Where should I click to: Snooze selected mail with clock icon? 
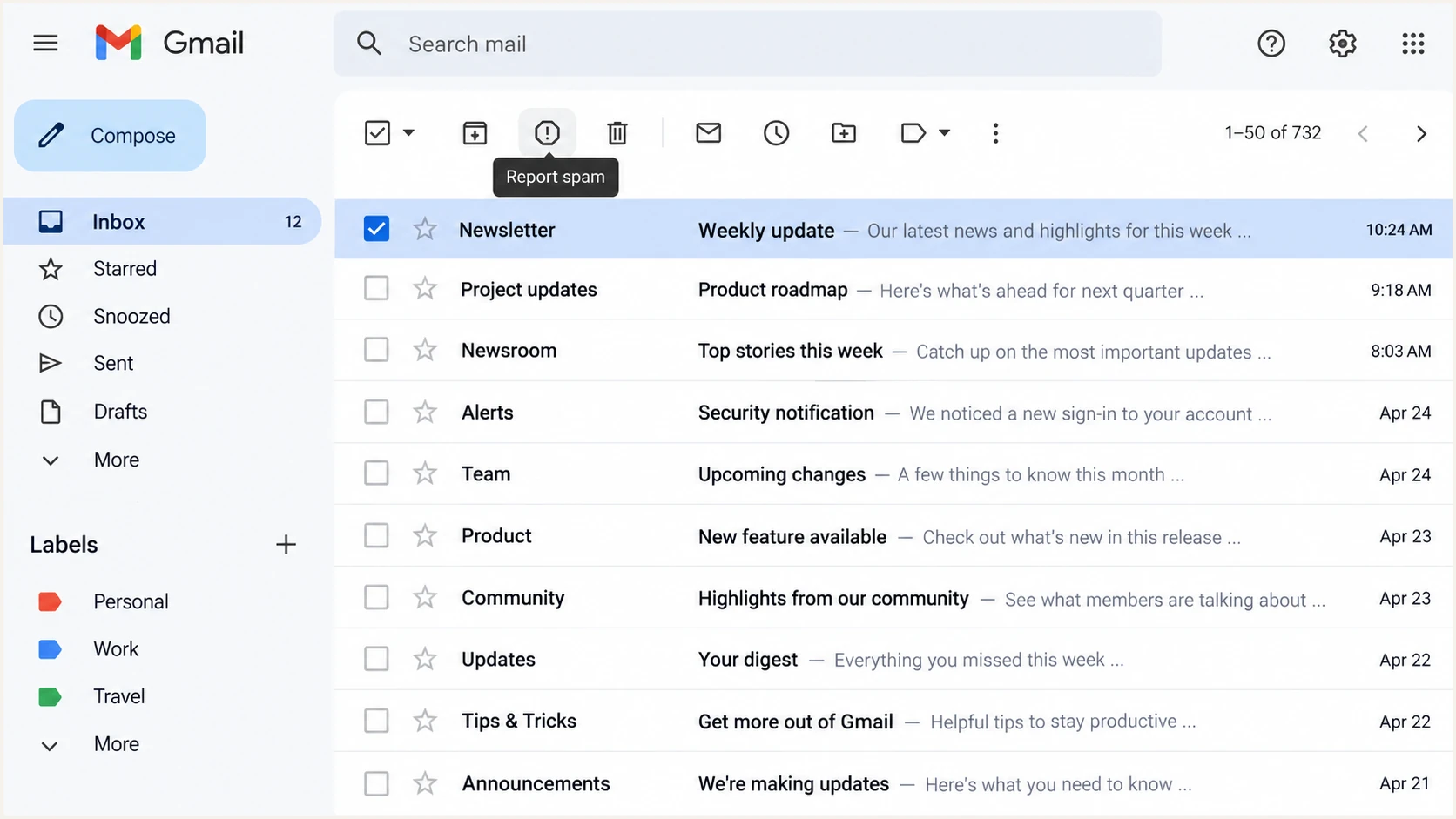pos(776,133)
